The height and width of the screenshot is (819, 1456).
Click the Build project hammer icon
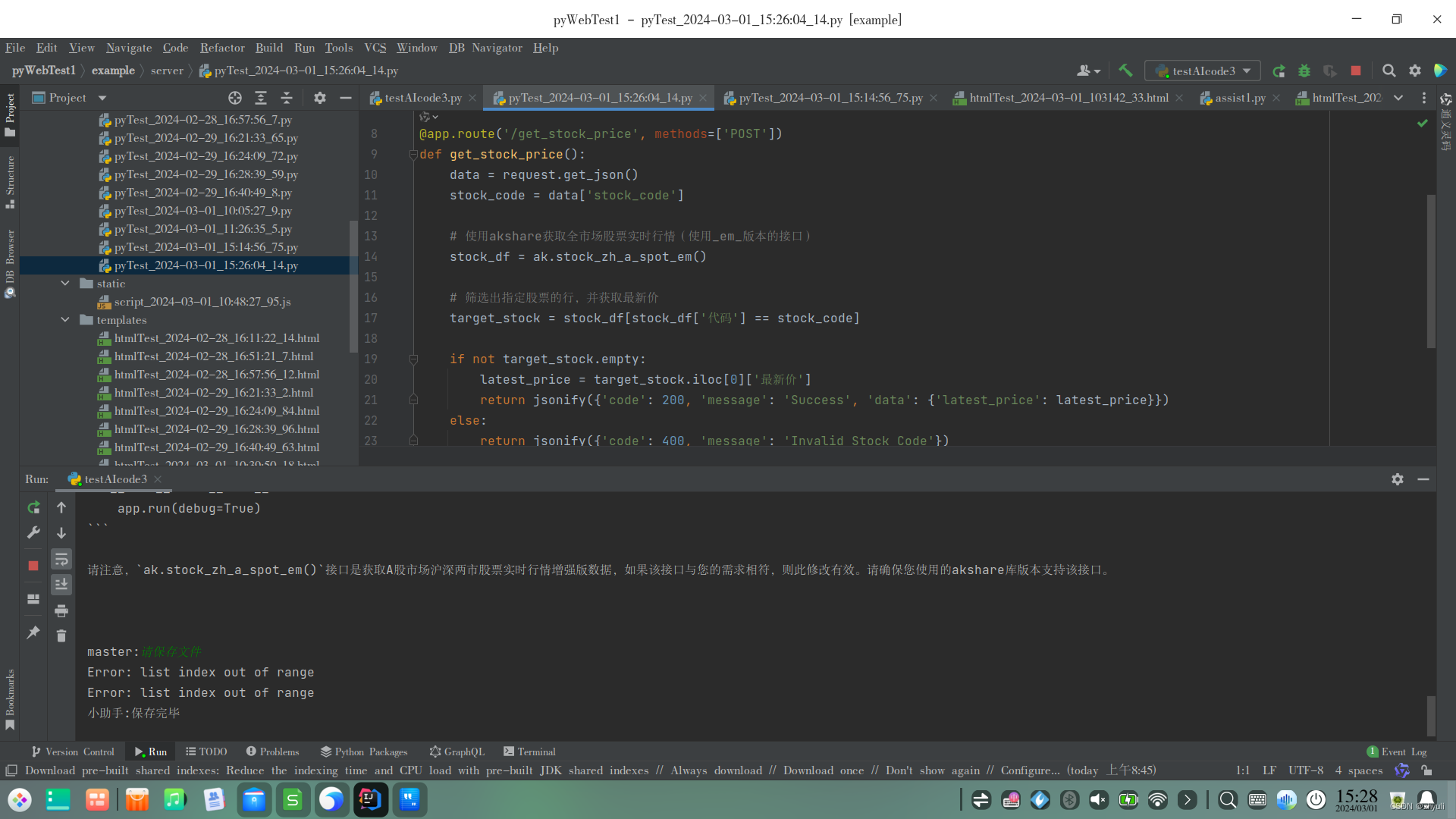click(1125, 71)
